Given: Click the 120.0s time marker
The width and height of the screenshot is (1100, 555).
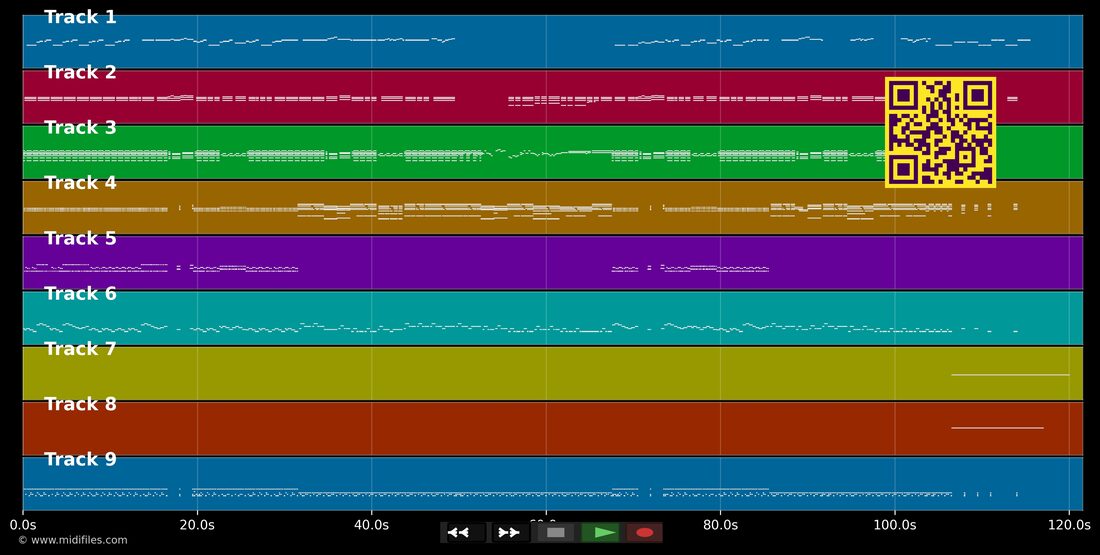Looking at the screenshot, I should (1069, 525).
